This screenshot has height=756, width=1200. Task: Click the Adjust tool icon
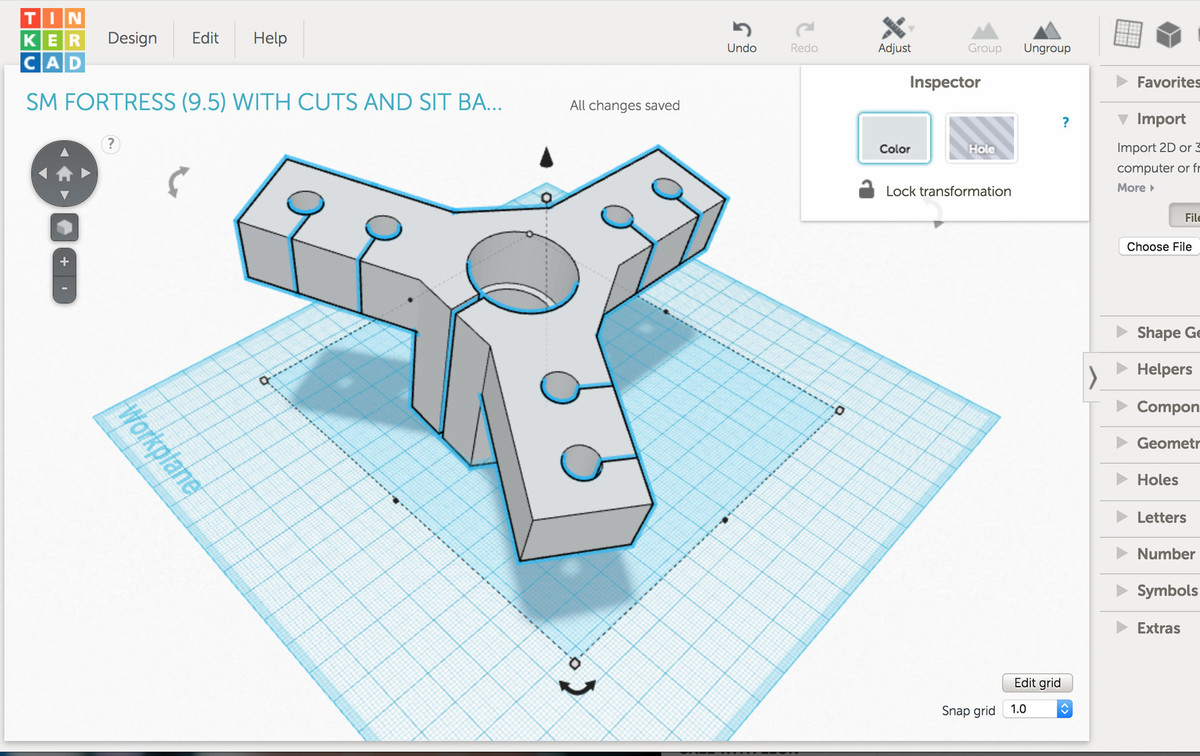pyautogui.click(x=894, y=29)
